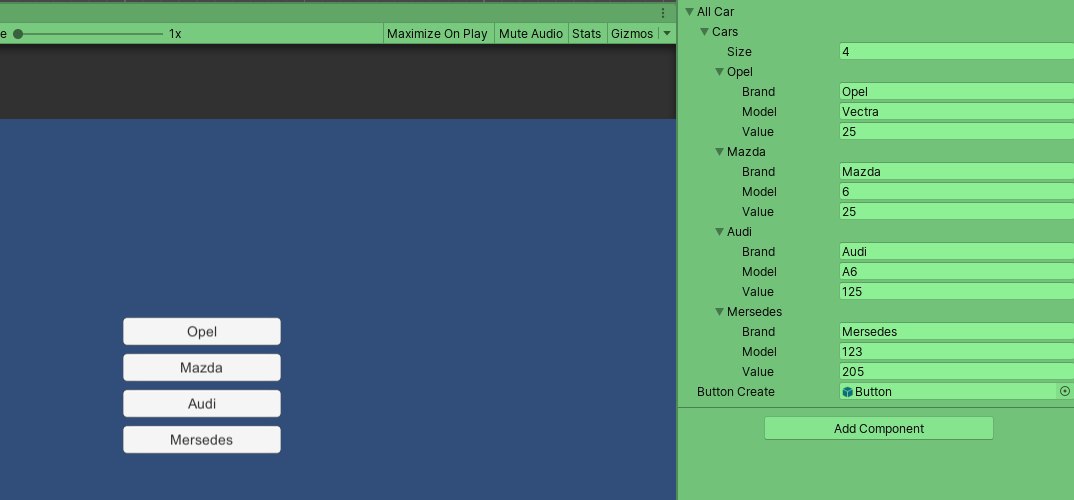Image resolution: width=1074 pixels, height=500 pixels.
Task: Toggle Mute Audio
Action: pos(531,34)
